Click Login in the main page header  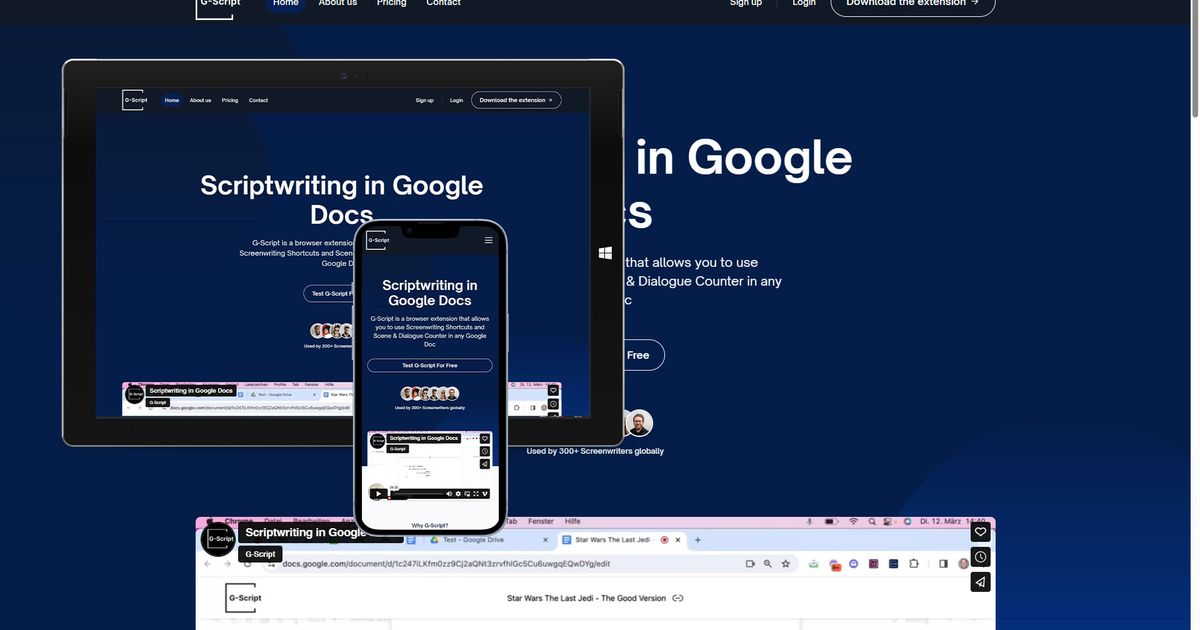point(804,3)
